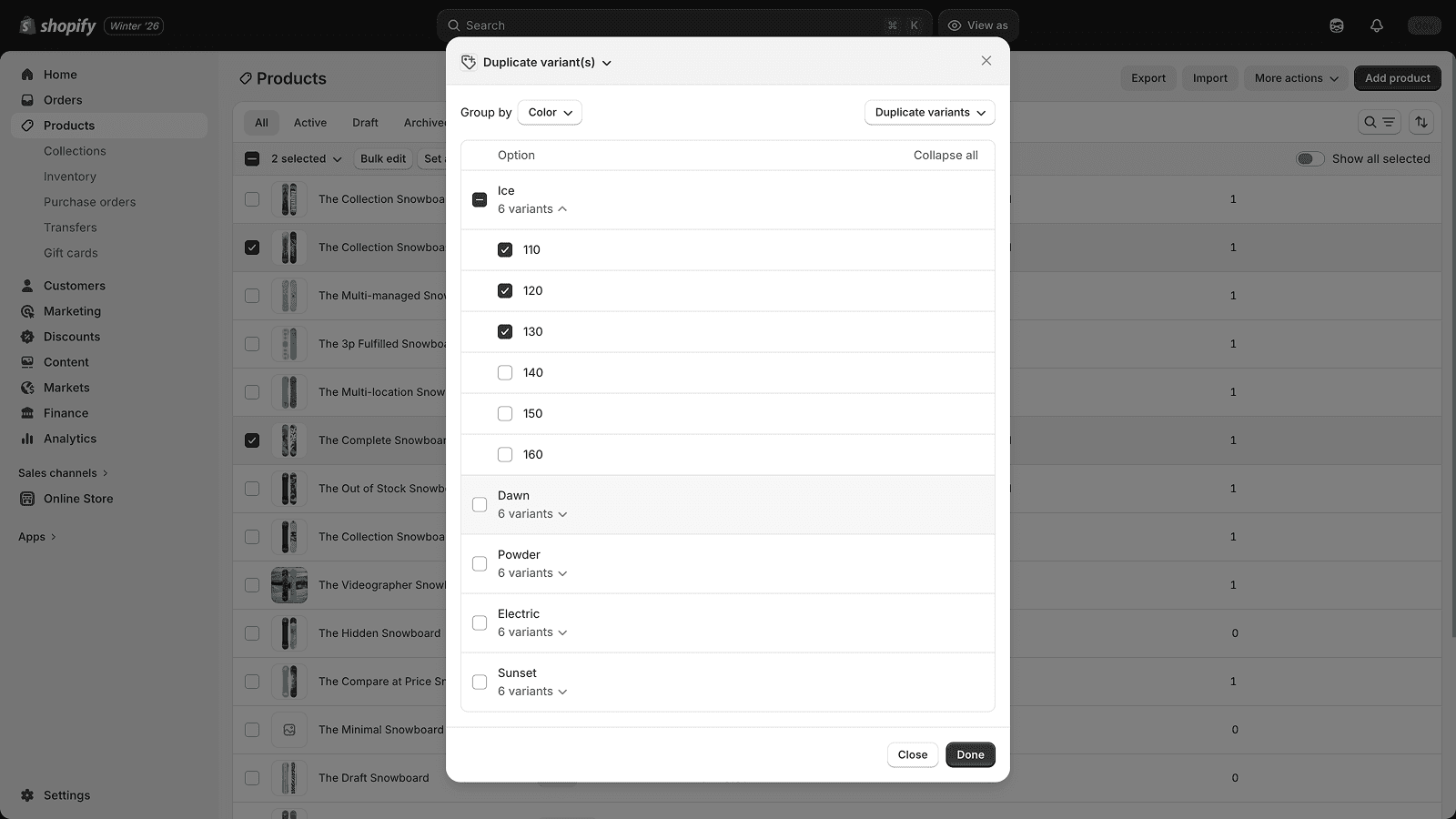Open the Sidekick assistant icon in top bar
Screen dimensions: 1456x819
tap(1336, 25)
